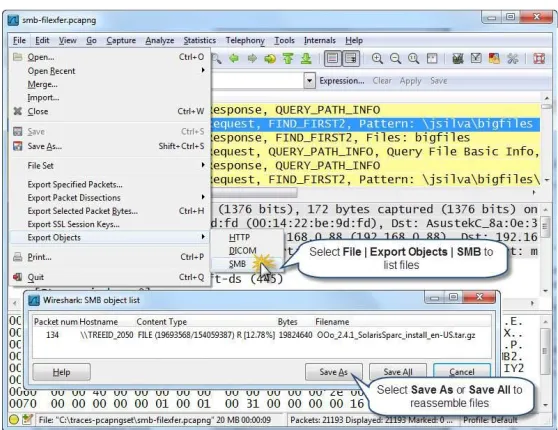
Task: Toggle packet list colorization button
Action: [332, 58]
